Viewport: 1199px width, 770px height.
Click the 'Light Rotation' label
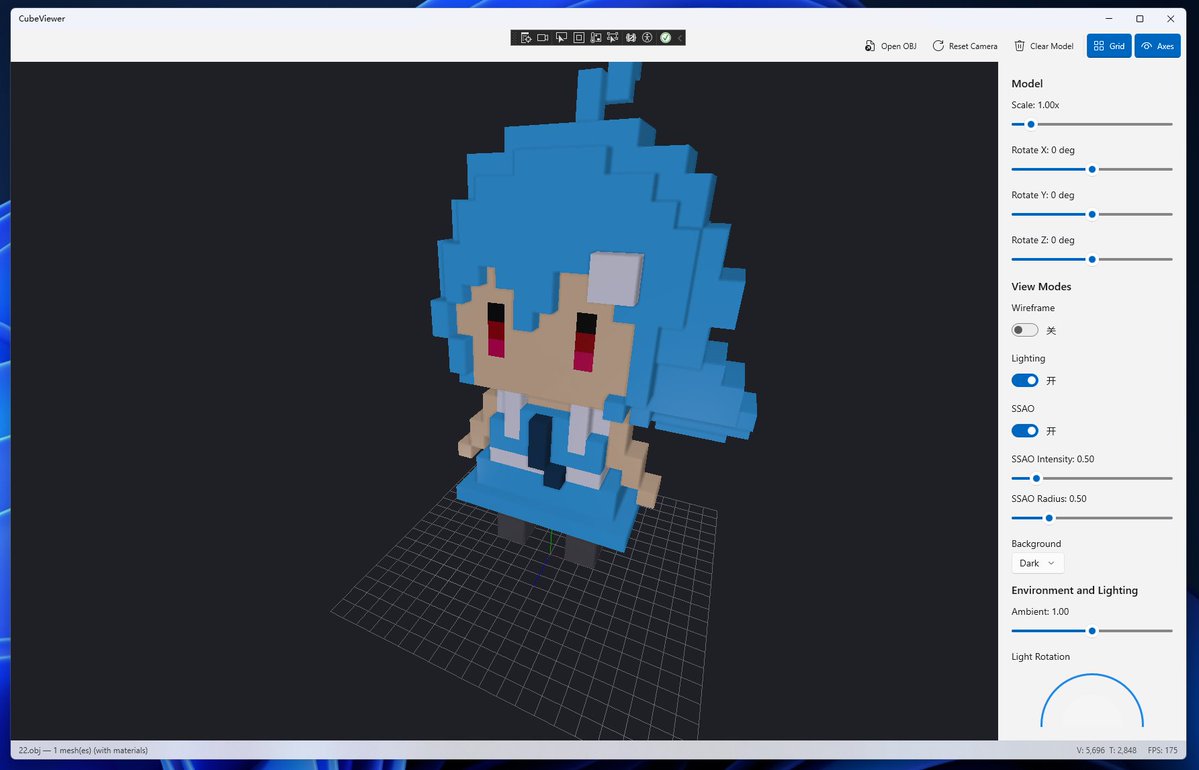1041,657
